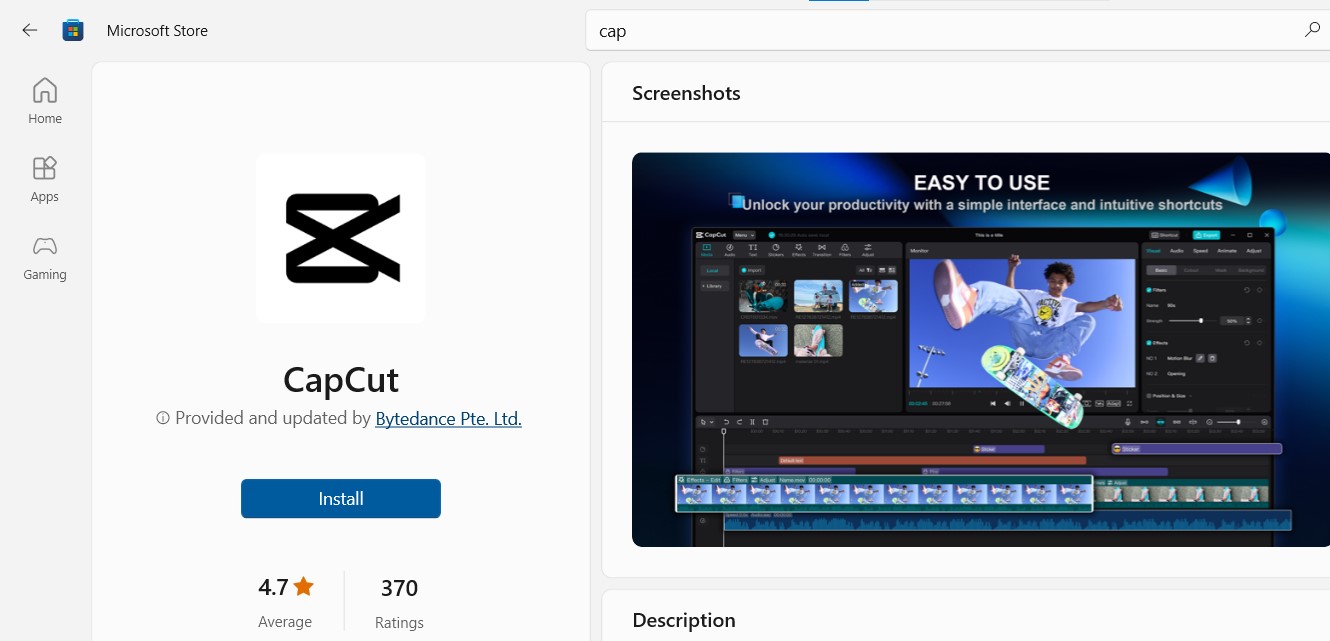Open the 'EASY TO USE' screenshot

(x=980, y=350)
